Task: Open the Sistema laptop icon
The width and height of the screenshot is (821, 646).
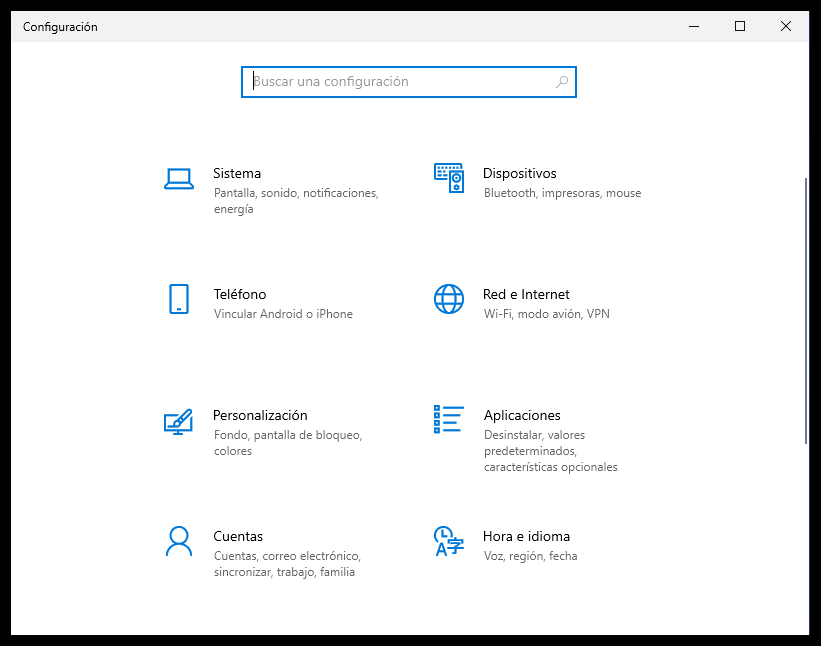Action: (x=179, y=179)
